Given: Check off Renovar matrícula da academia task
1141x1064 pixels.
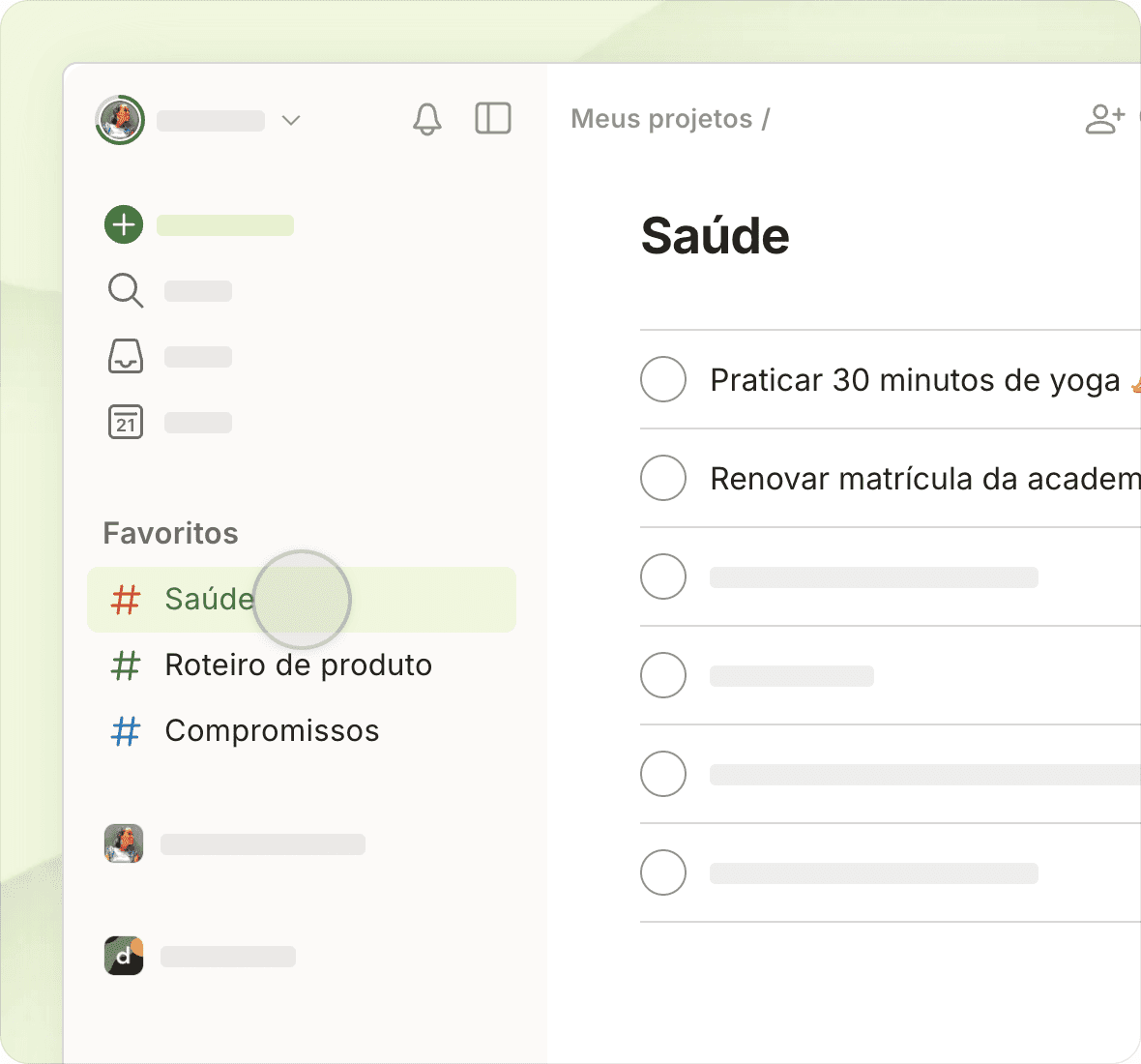Looking at the screenshot, I should coord(663,478).
